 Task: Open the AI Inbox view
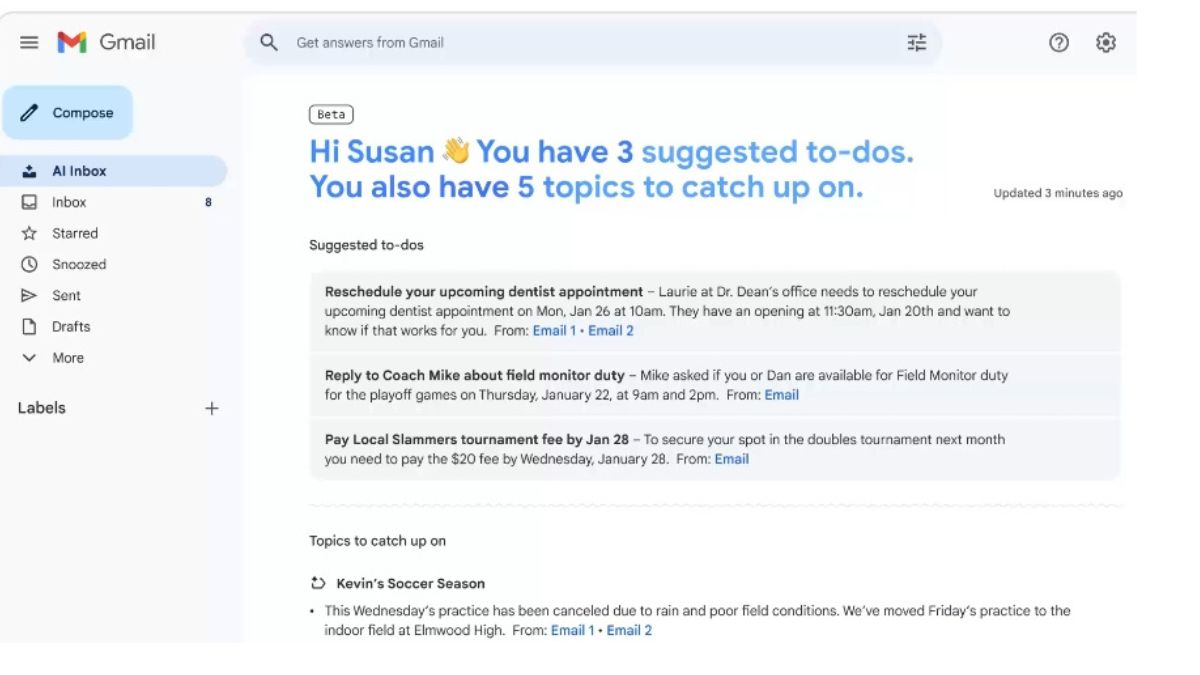(x=79, y=171)
